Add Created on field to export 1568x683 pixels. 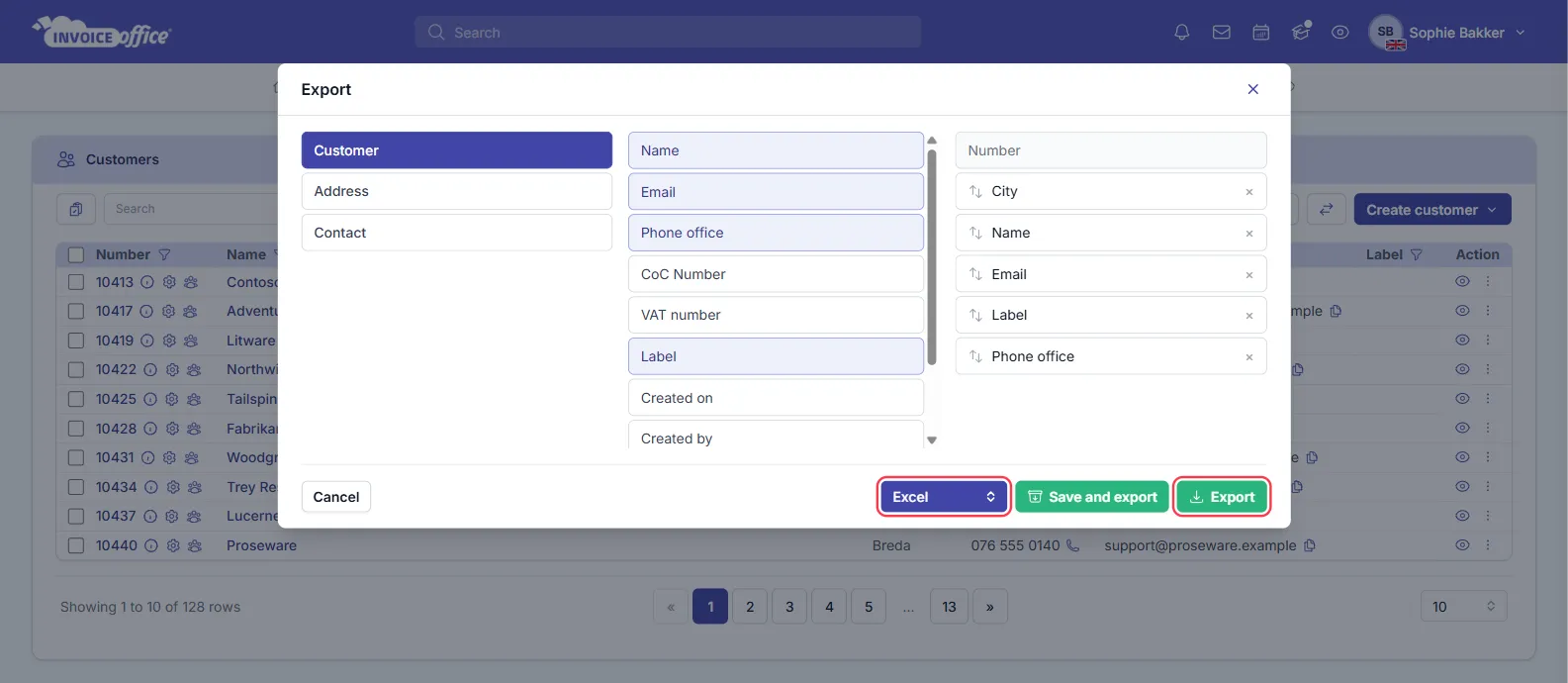tap(776, 398)
